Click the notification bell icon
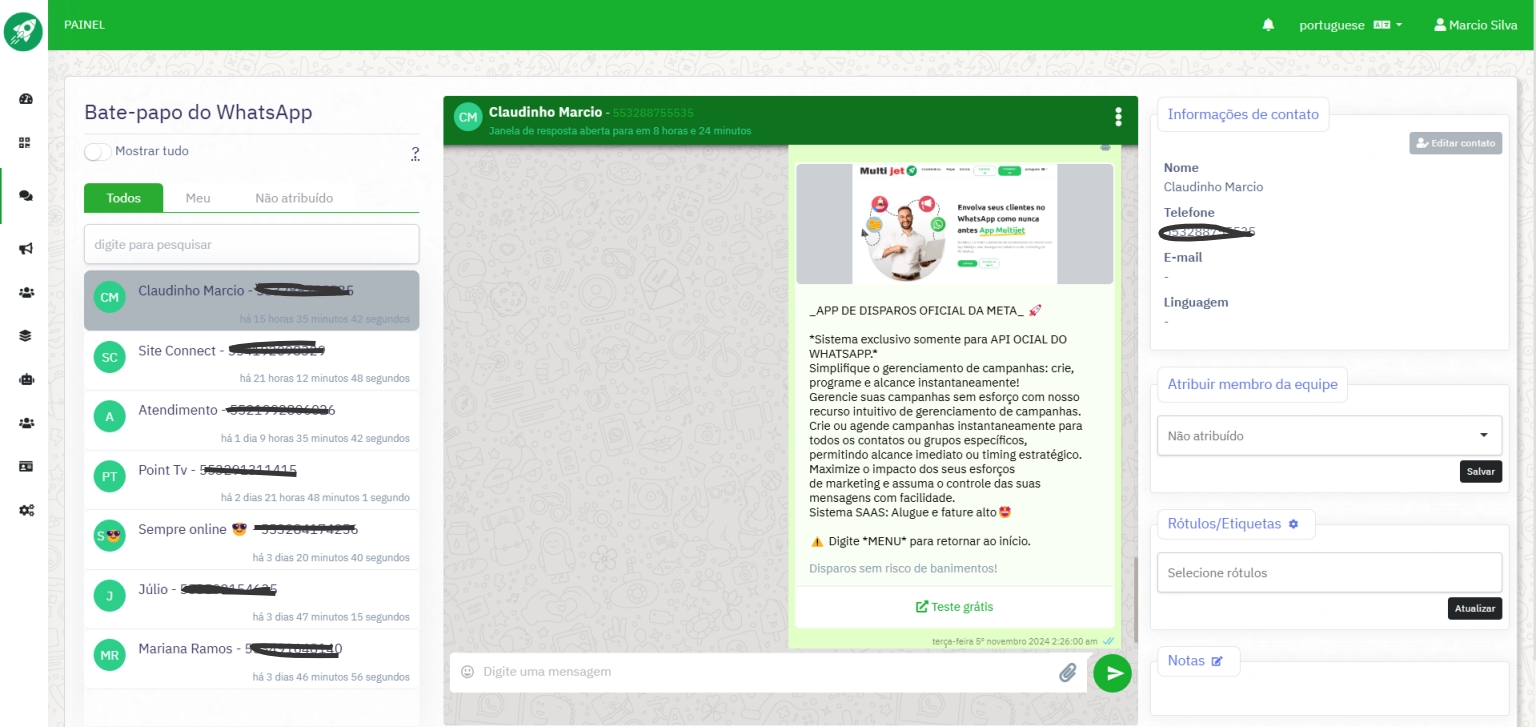This screenshot has height=727, width=1536. 1268,25
